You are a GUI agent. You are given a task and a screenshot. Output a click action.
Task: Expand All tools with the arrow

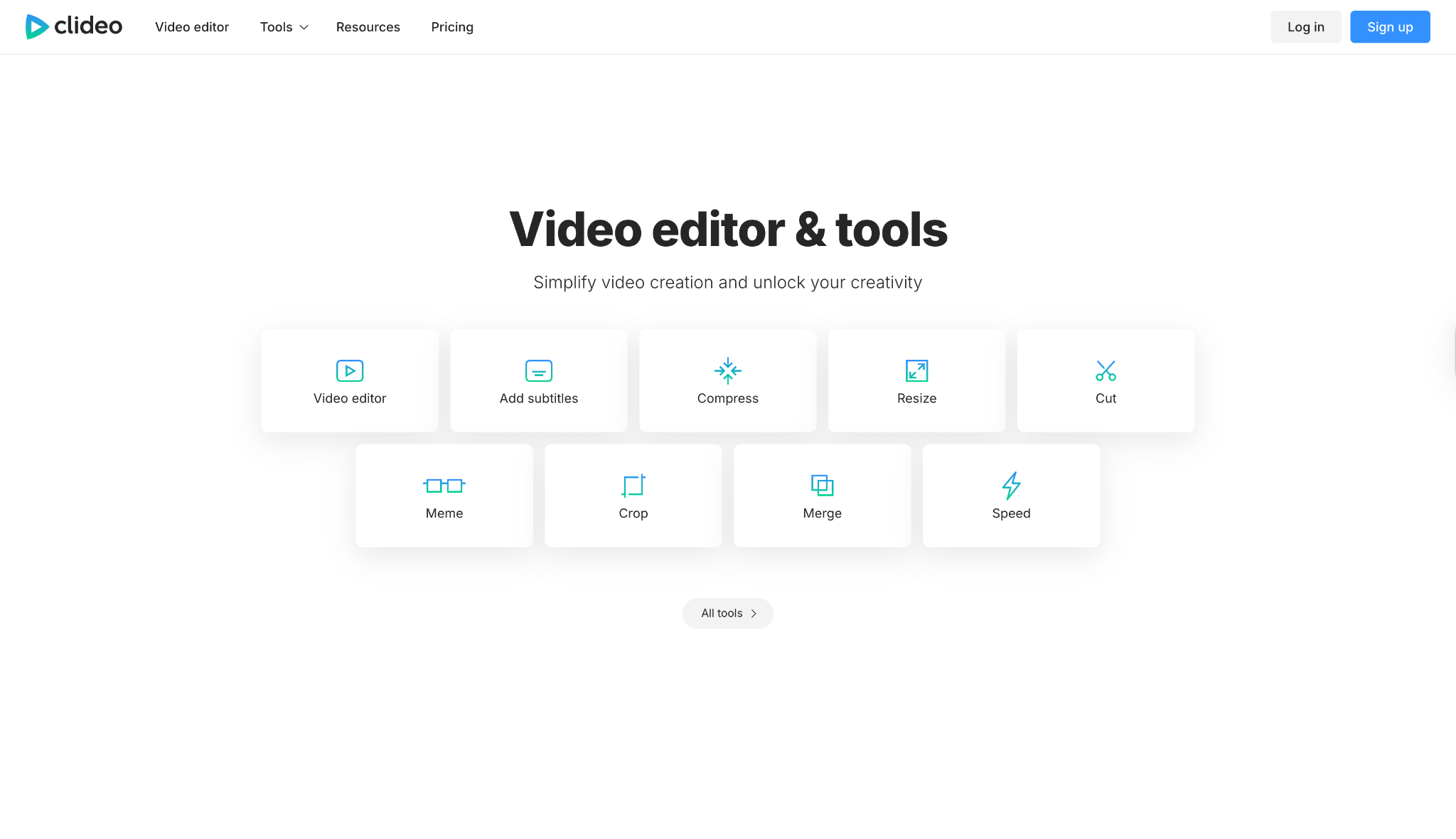click(754, 613)
